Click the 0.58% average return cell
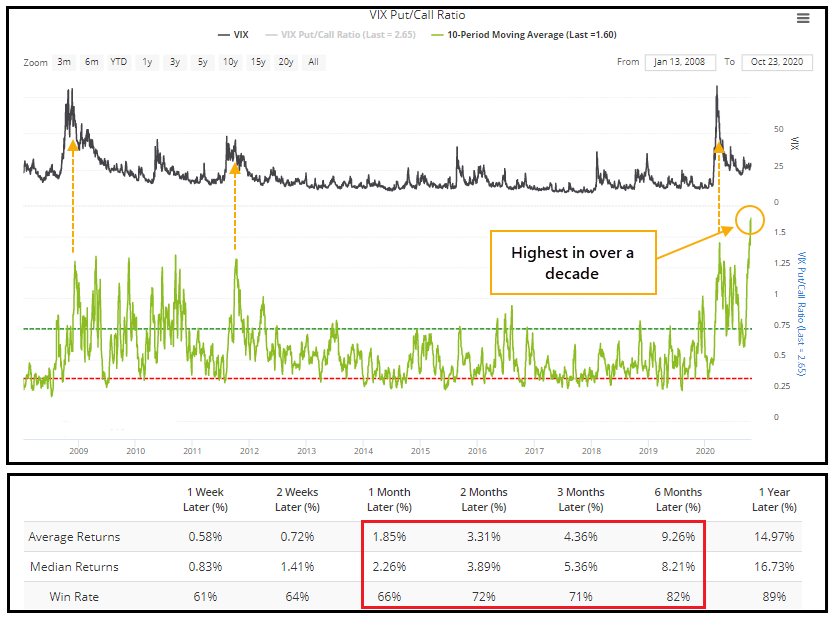 point(205,537)
